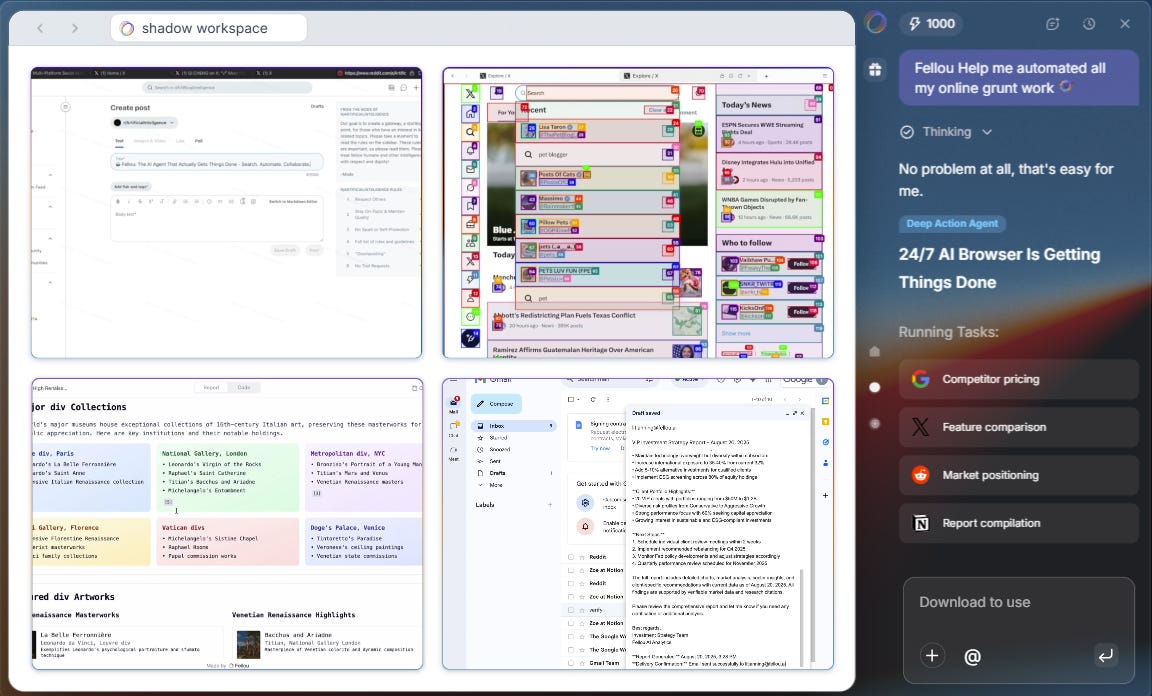Click the shadow workspace address bar

[x=209, y=28]
